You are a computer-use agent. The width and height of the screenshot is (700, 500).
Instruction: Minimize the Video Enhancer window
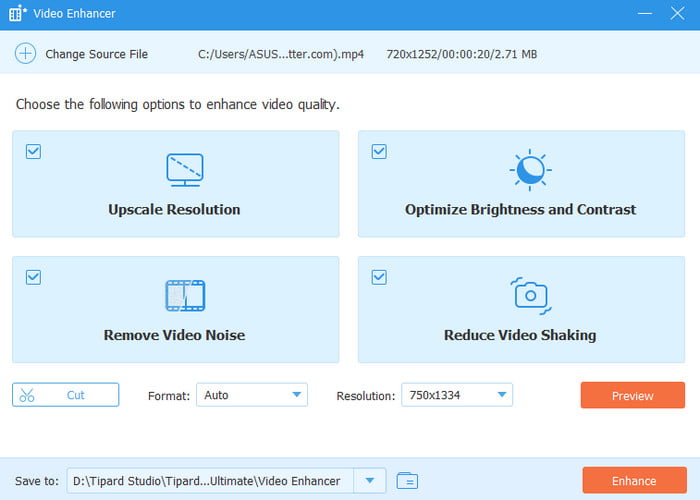click(x=645, y=13)
